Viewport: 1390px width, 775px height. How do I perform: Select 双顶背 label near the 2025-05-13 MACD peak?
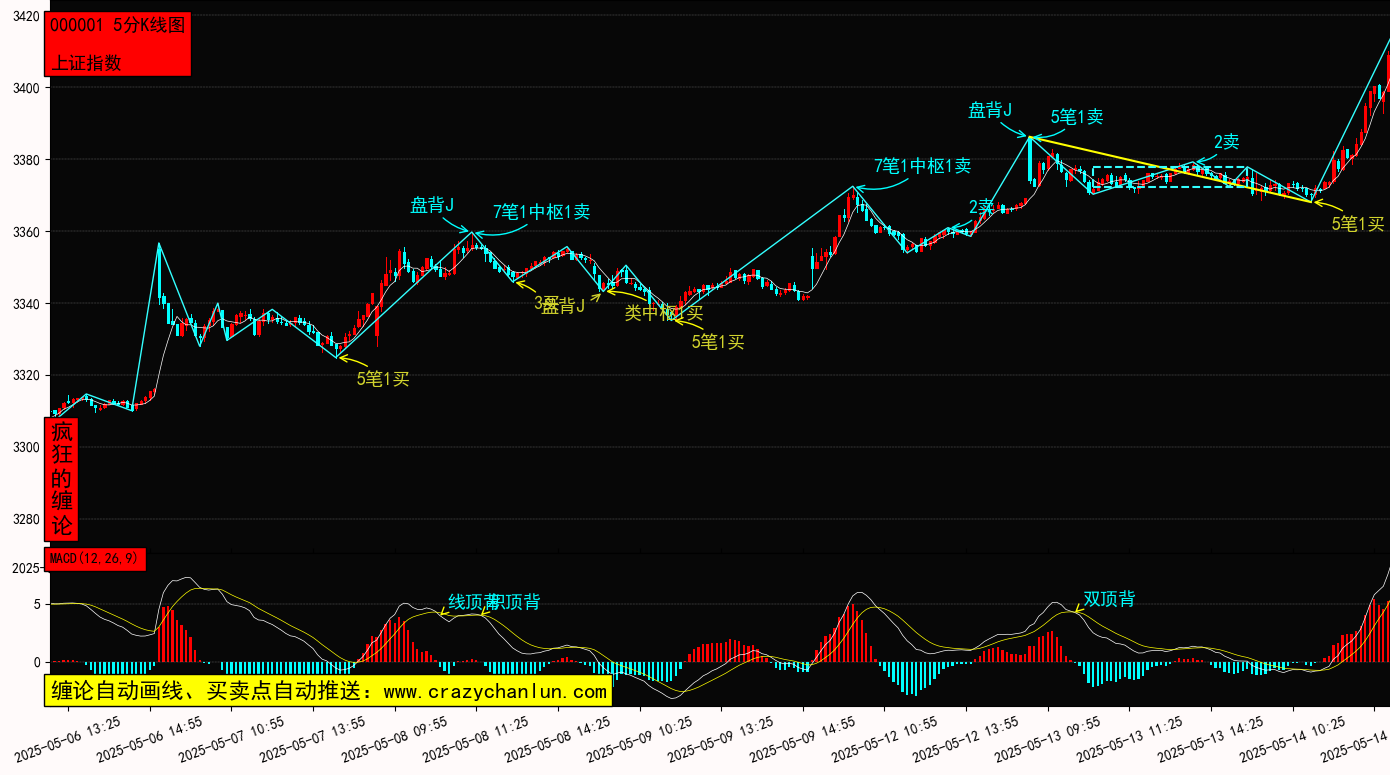(x=1109, y=599)
